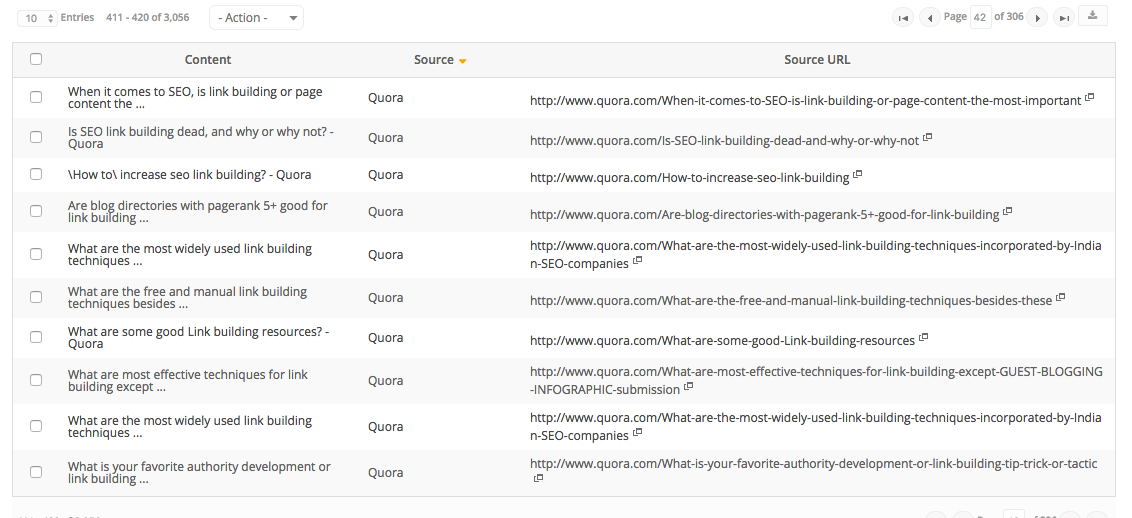
Task: Click the orange sort arrow beside Source
Action: pos(463,61)
